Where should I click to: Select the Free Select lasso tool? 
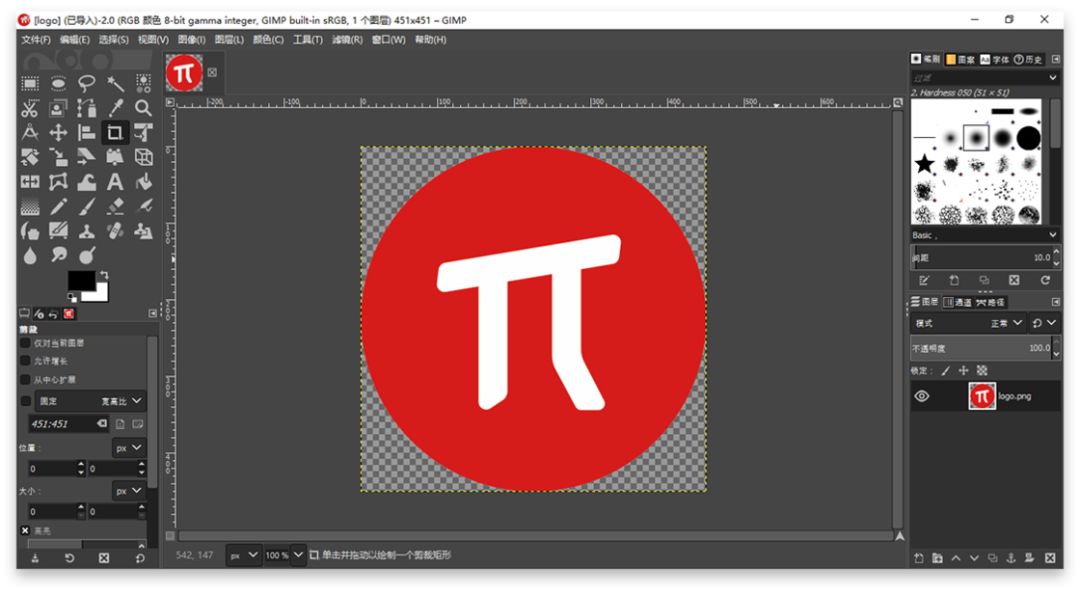click(87, 84)
